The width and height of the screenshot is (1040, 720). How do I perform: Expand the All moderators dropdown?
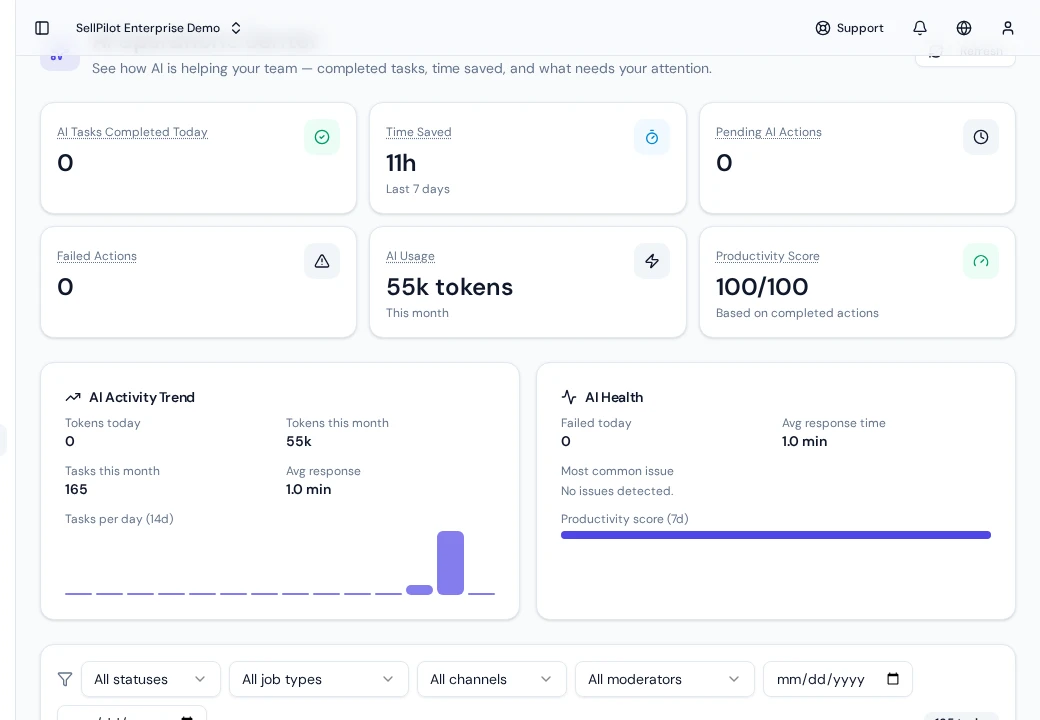(x=665, y=679)
